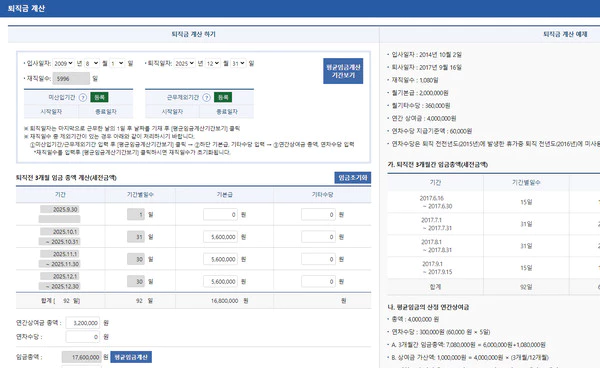Click the 기타수당 field for 2025.11.1 period
This screenshot has width=600, height=368.
(318, 259)
